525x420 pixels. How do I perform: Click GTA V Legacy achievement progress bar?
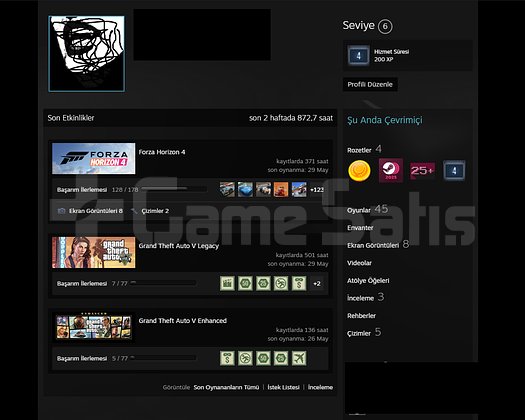tap(163, 283)
